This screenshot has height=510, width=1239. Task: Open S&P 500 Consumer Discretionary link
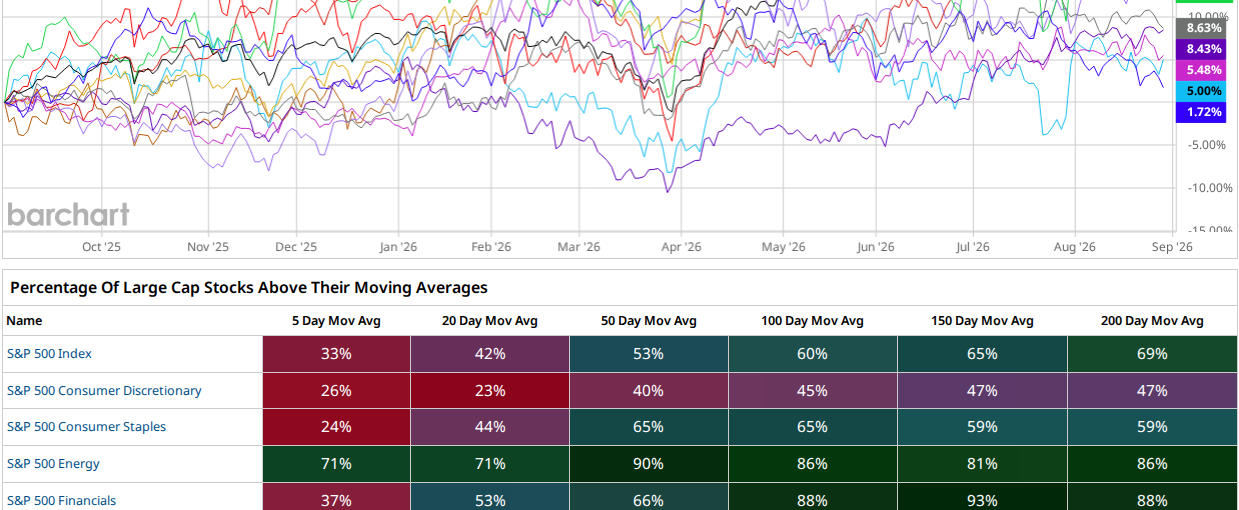(104, 391)
